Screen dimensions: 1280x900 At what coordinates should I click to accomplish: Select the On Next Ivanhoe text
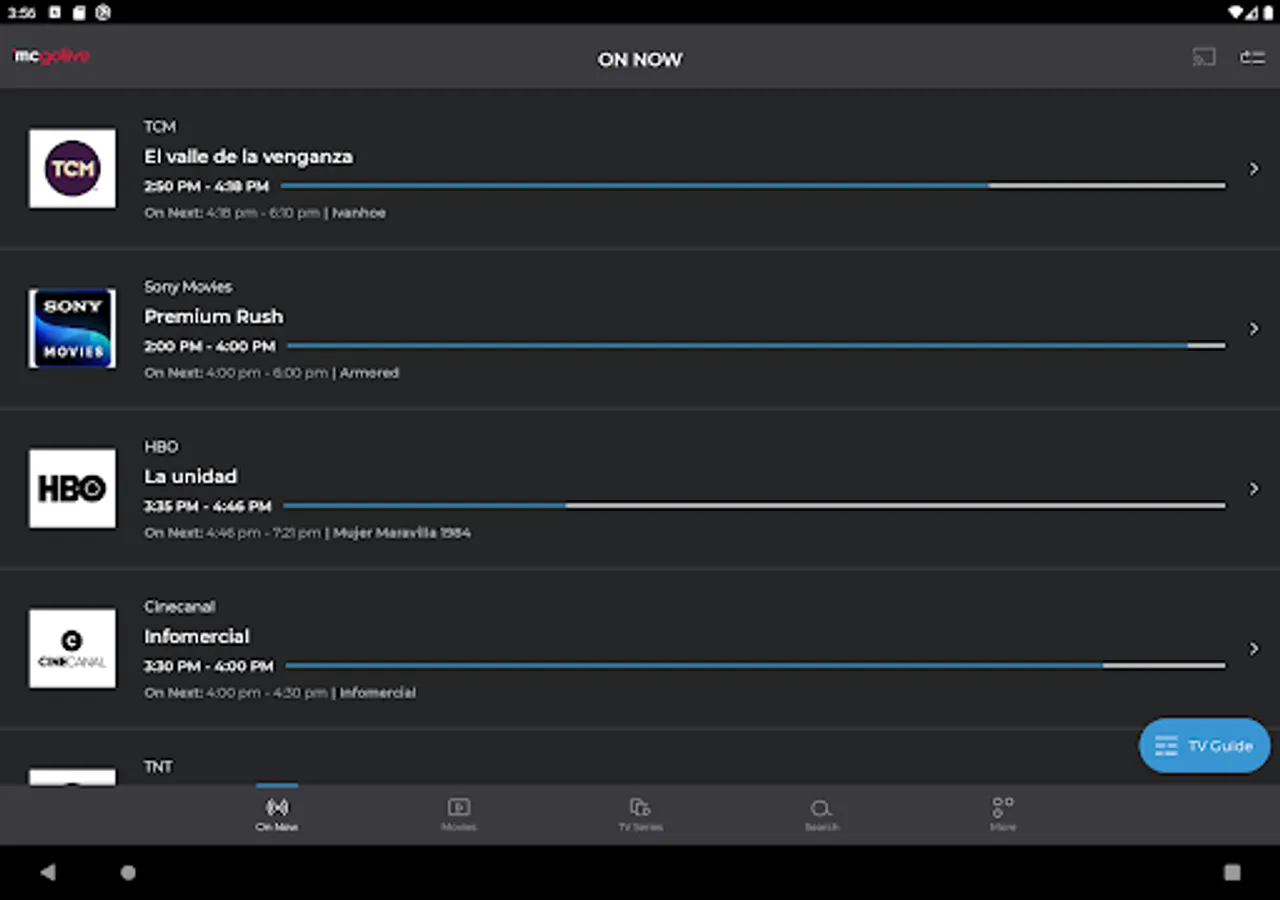point(265,213)
